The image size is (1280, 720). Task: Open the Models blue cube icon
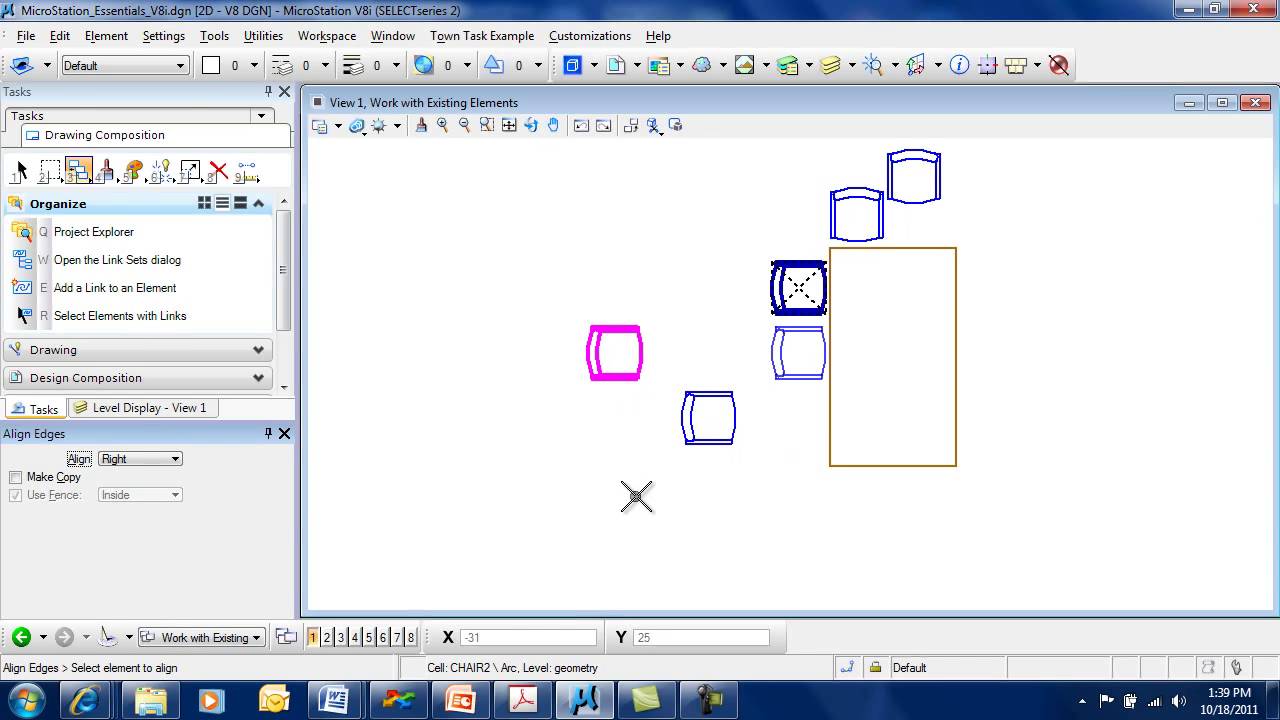(x=573, y=65)
